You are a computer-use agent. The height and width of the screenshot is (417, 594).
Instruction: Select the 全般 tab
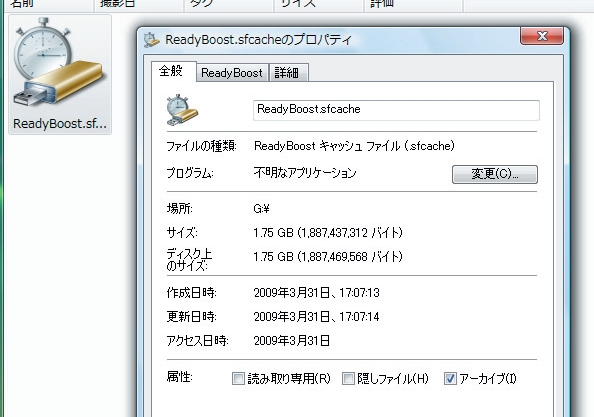(173, 71)
